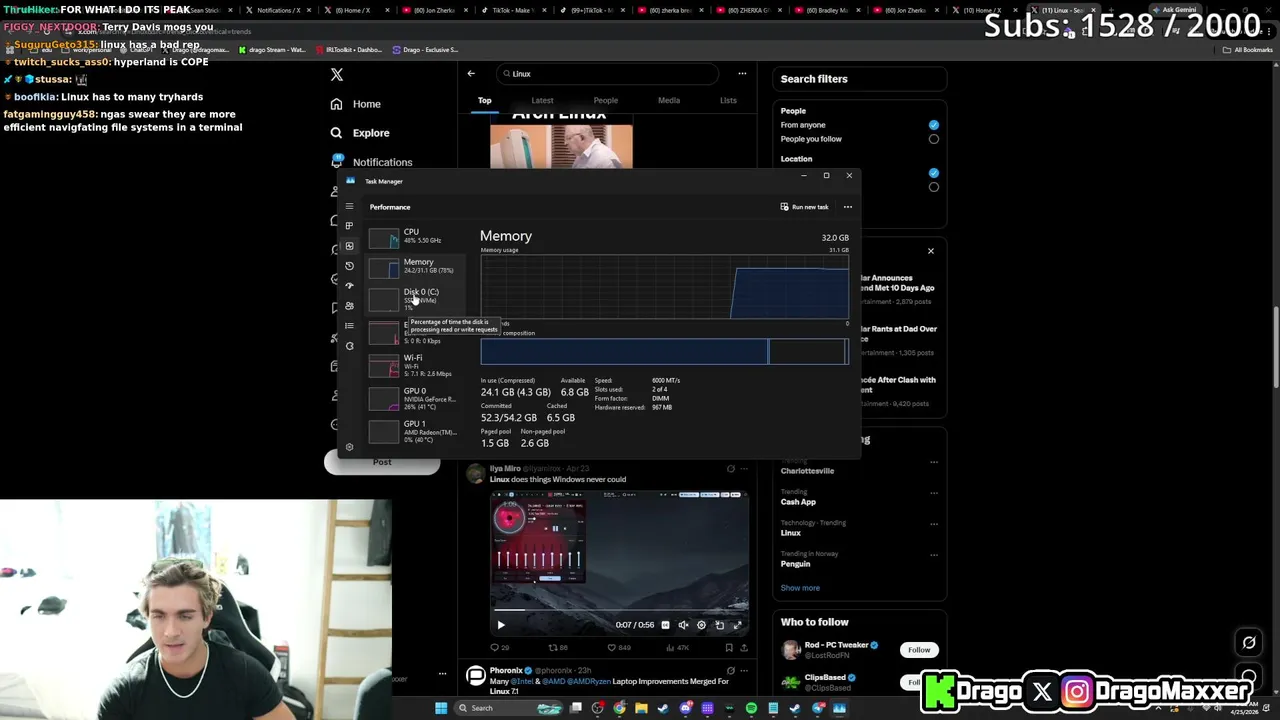Unmute the video volume icon
This screenshot has height=720, width=1280.
pos(683,625)
